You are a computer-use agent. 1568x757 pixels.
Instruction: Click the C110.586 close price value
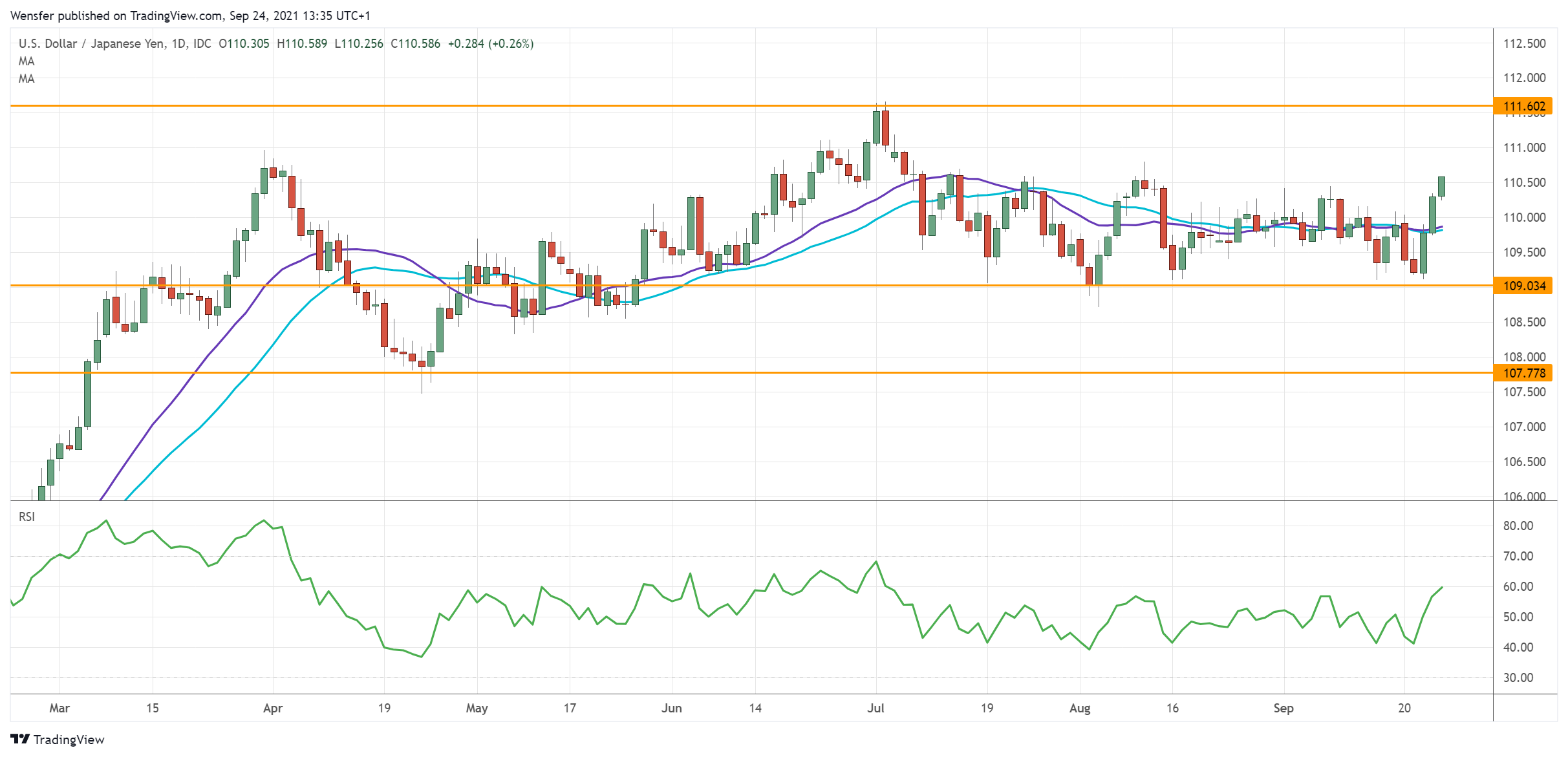pyautogui.click(x=415, y=43)
